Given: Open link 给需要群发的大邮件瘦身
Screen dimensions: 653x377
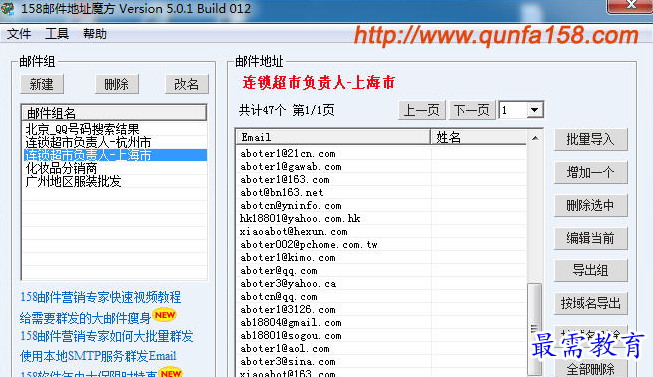Looking at the screenshot, I should (x=85, y=318).
